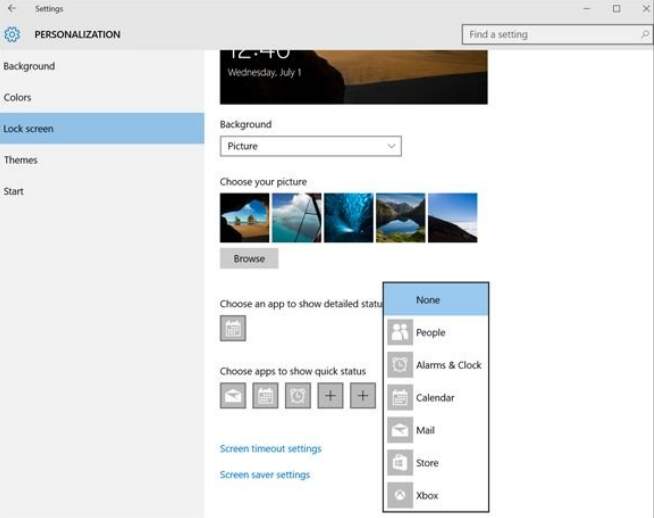Add app with first plus quick status slot
Image resolution: width=654 pixels, height=518 pixels.
click(x=330, y=396)
